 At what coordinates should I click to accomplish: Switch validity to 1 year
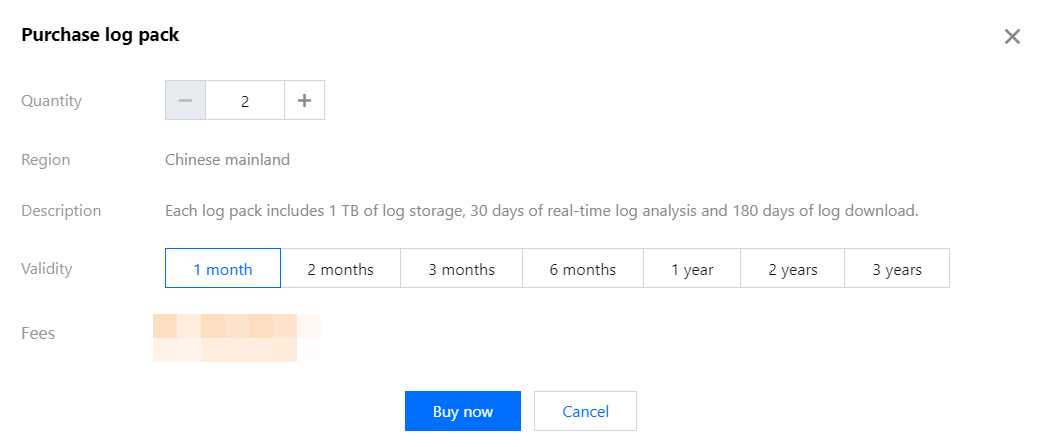[692, 269]
